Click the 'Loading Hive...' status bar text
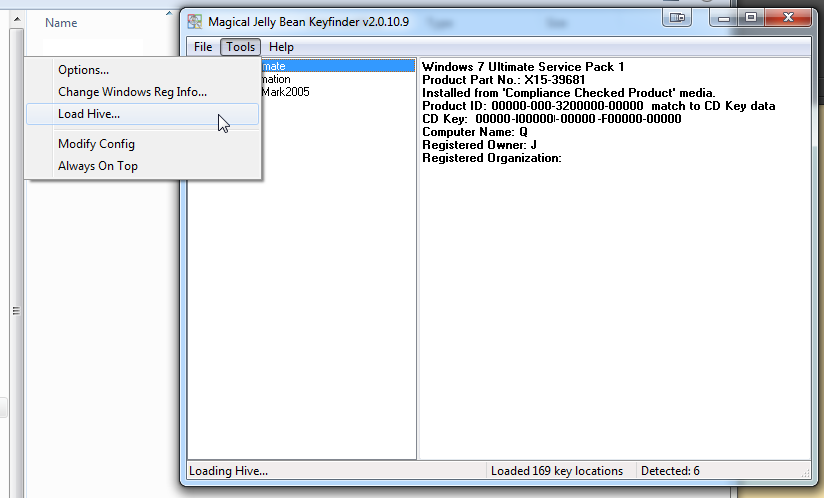The image size is (824, 498). [229, 471]
